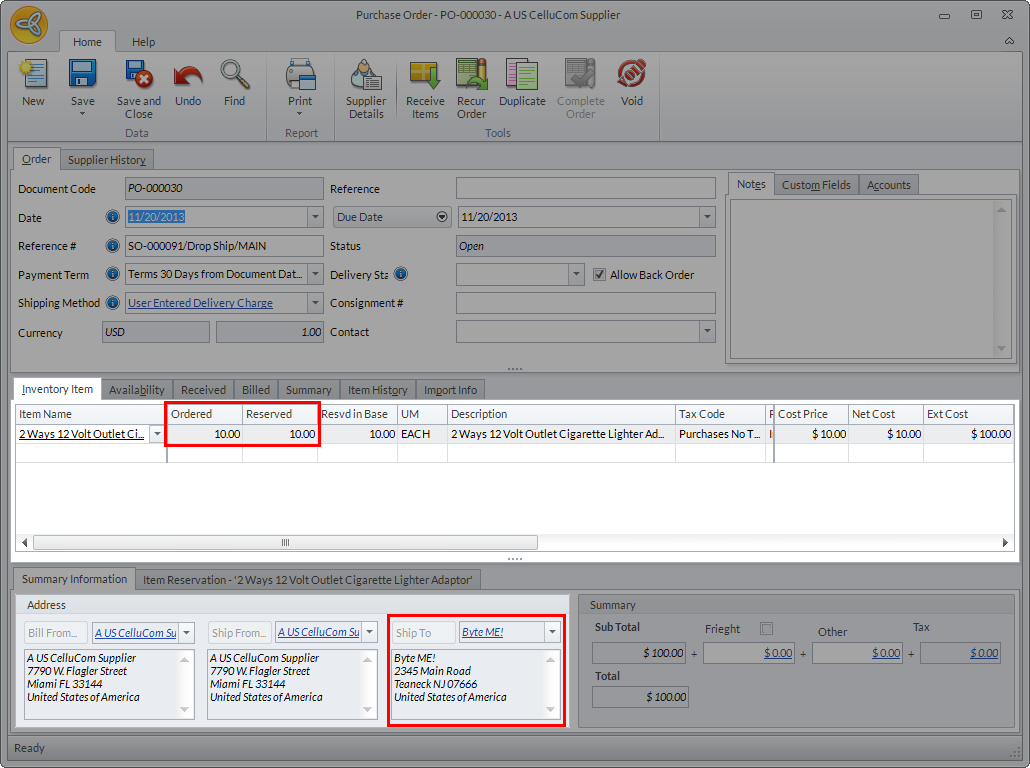1030x768 pixels.
Task: Open the Availability tab
Action: (x=137, y=390)
